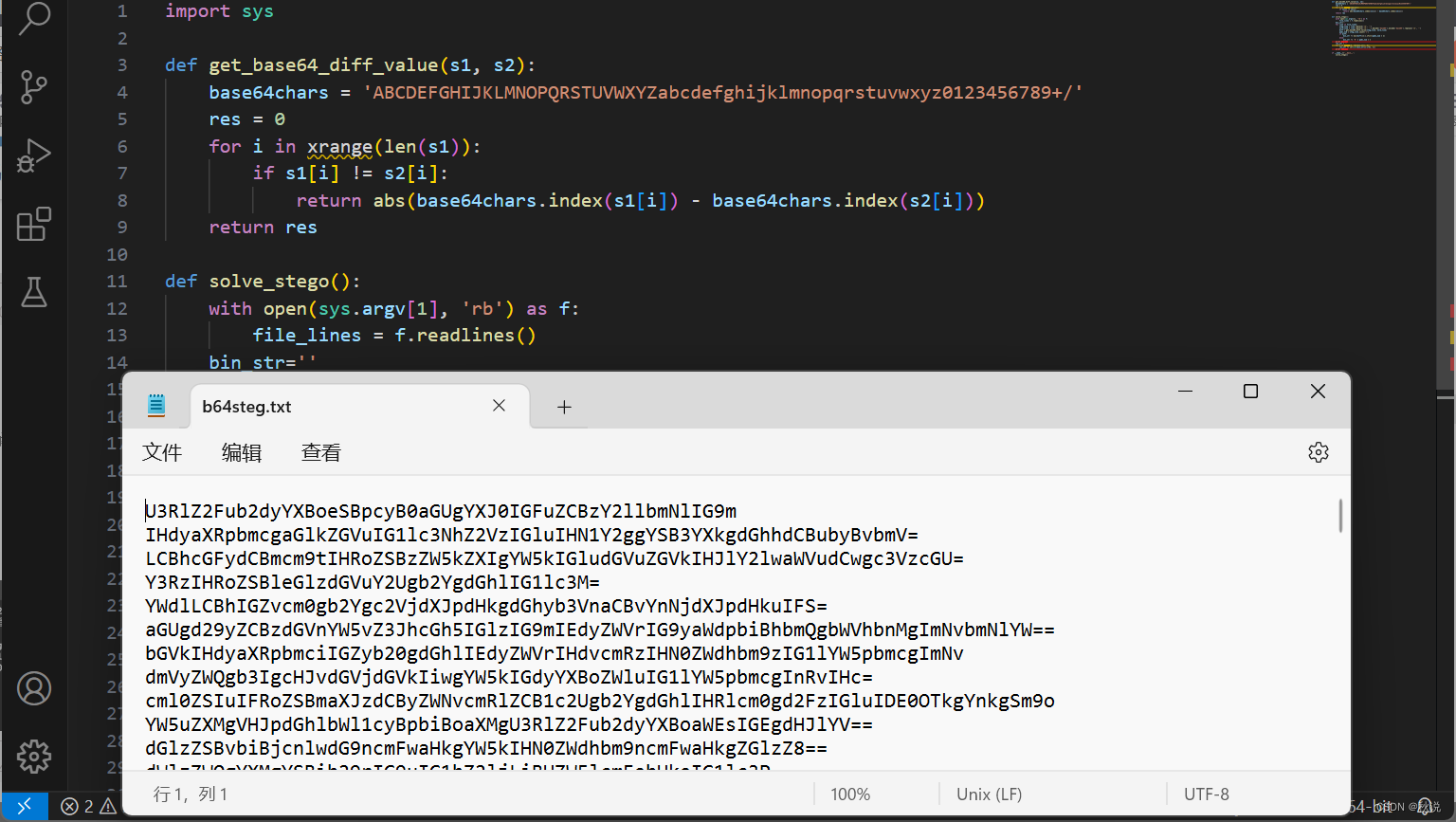This screenshot has height=822, width=1456.
Task: Click sys.argv[1] on line 12
Action: pos(378,309)
